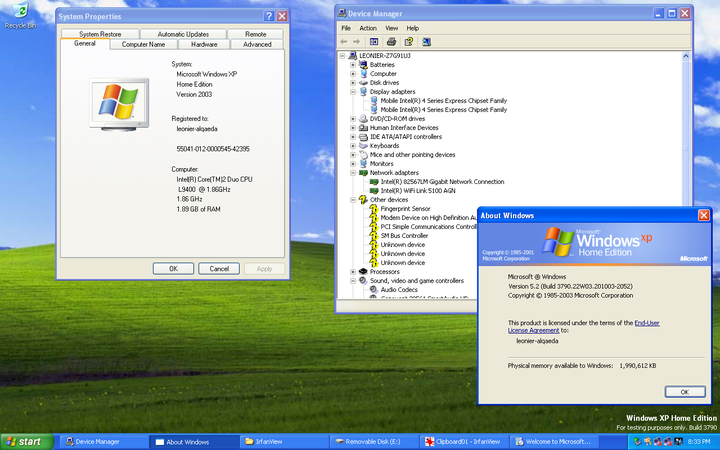Image resolution: width=720 pixels, height=450 pixels.
Task: Select the SM Bus Controller warning icon
Action: pyautogui.click(x=374, y=236)
